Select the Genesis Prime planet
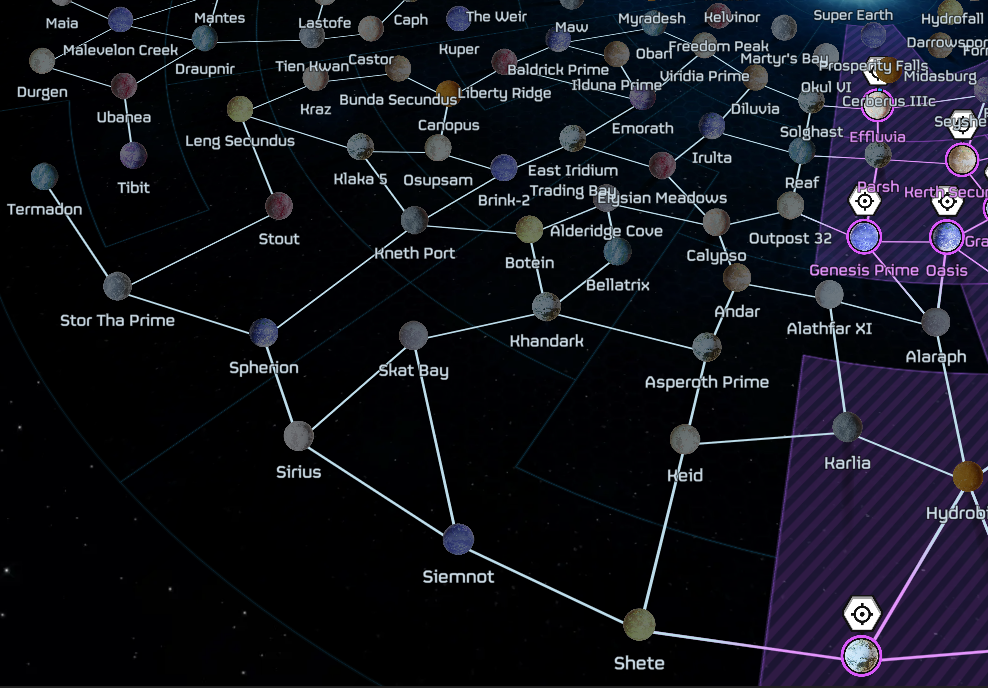 tap(864, 238)
